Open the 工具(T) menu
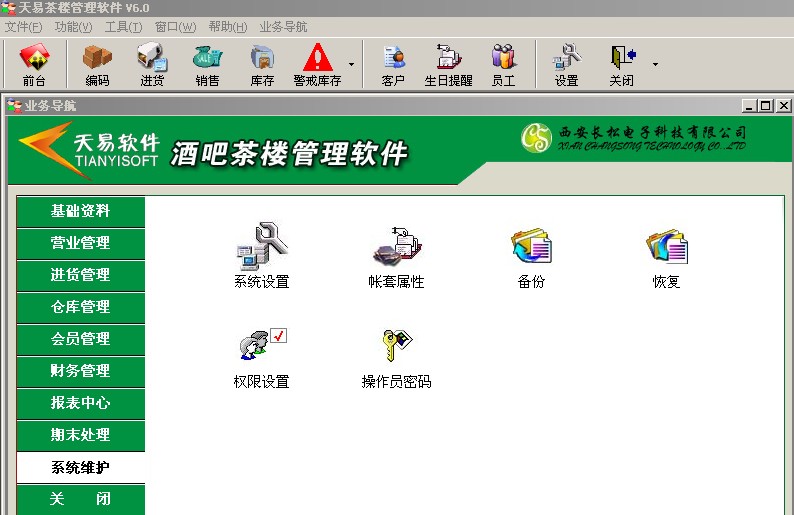Viewport: 794px width, 515px height. [x=123, y=27]
